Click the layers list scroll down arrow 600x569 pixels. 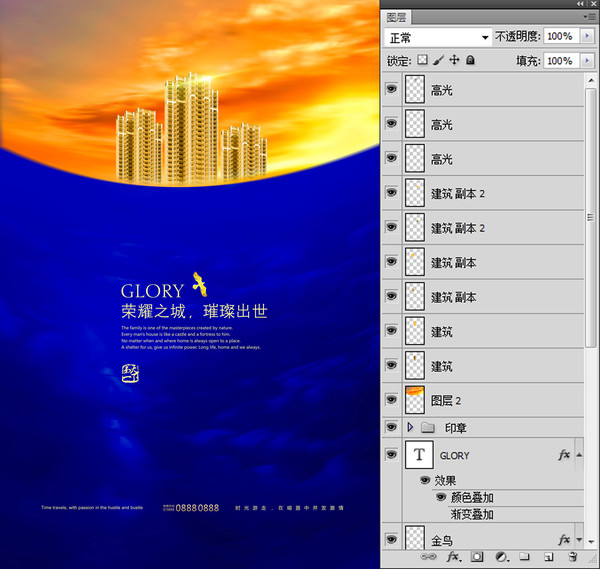click(591, 541)
